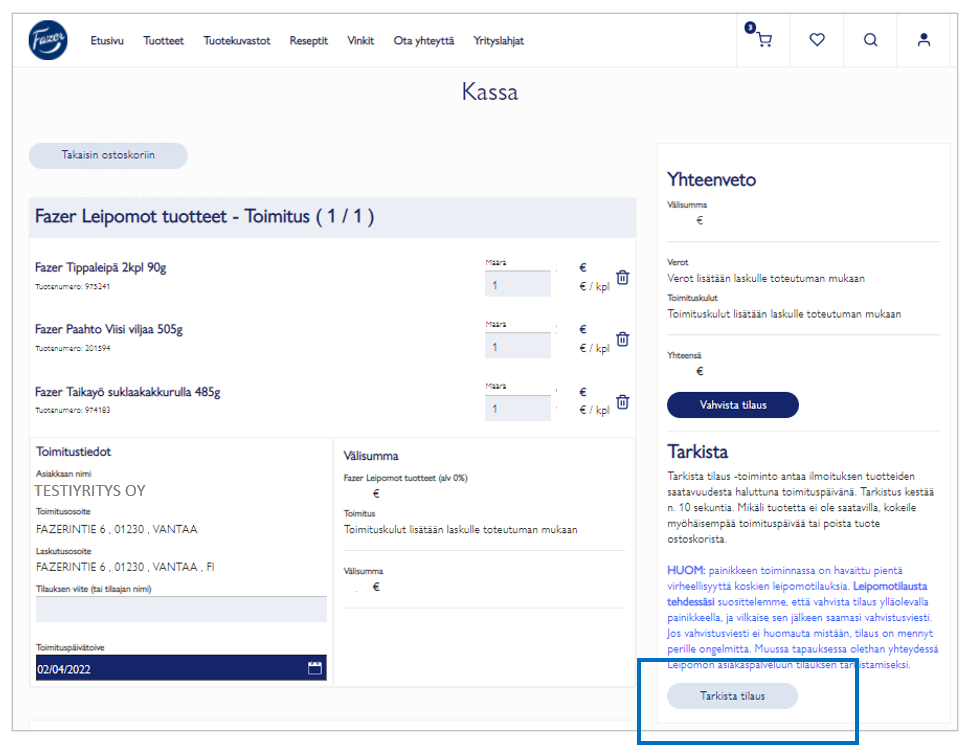The height and width of the screenshot is (753, 973).
Task: Open the Tuotteet menu
Action: (163, 41)
